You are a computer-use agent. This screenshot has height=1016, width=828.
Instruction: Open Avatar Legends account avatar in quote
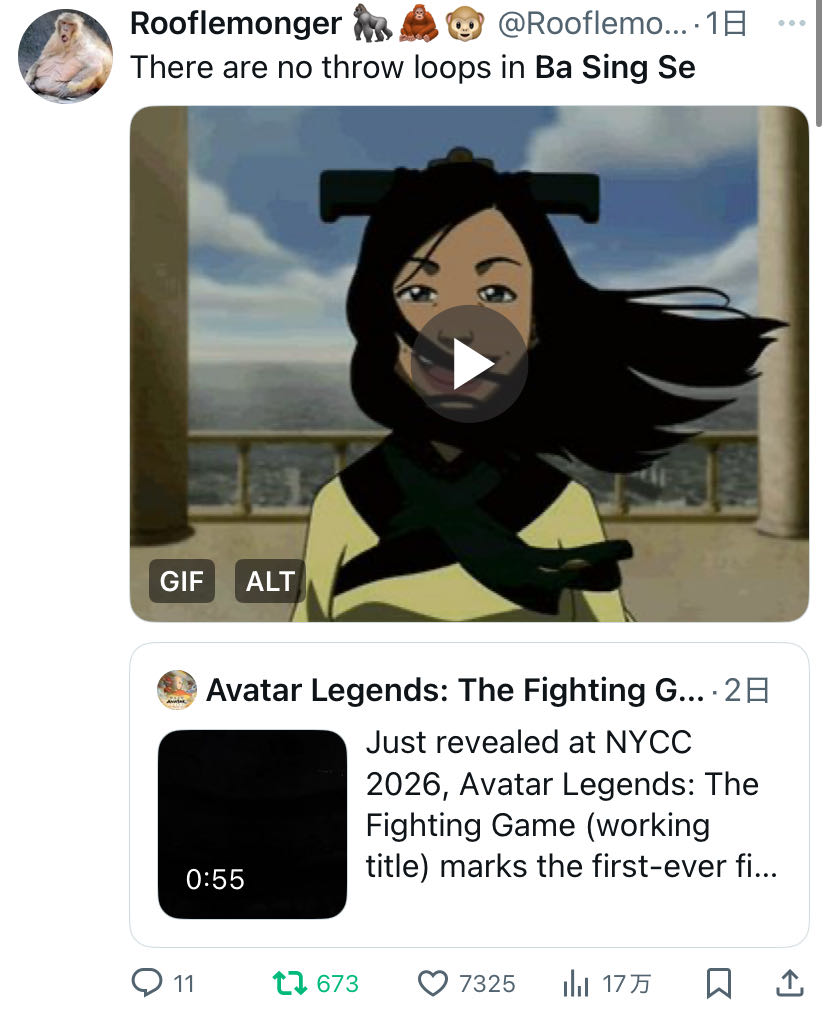pyautogui.click(x=177, y=690)
